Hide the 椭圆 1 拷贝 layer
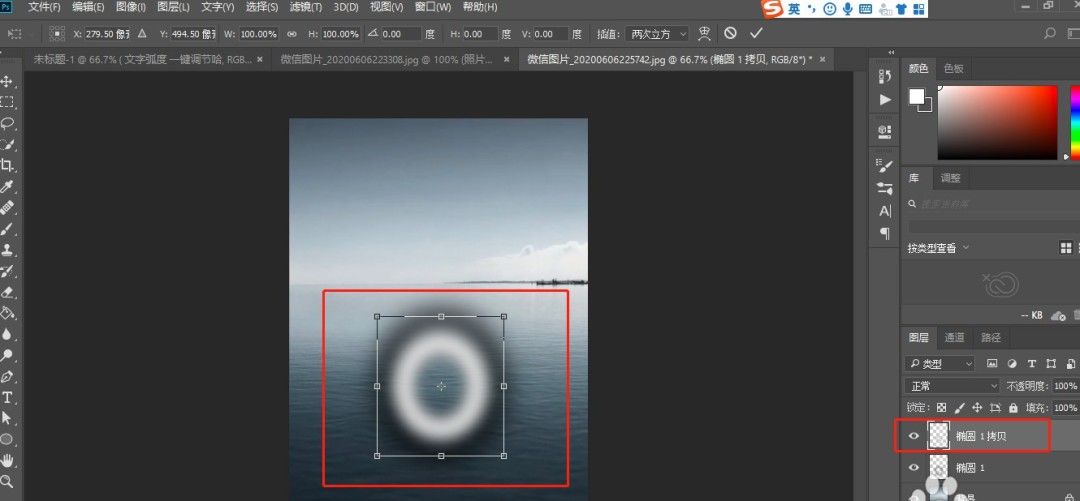The image size is (1080, 501). (x=914, y=436)
